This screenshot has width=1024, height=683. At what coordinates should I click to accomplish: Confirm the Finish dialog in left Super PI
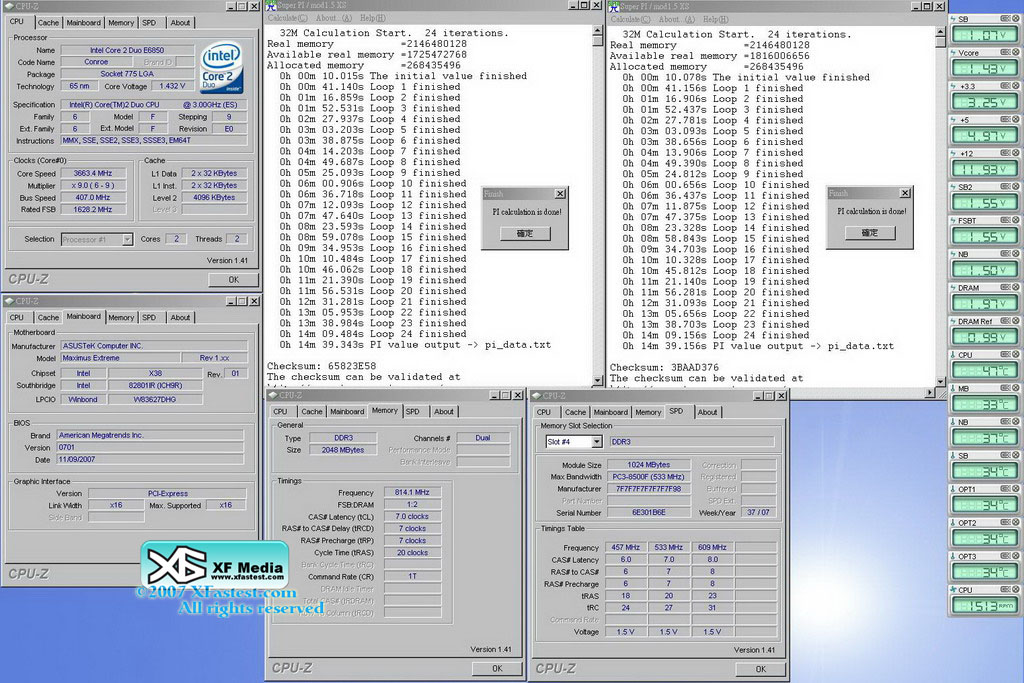click(x=525, y=233)
